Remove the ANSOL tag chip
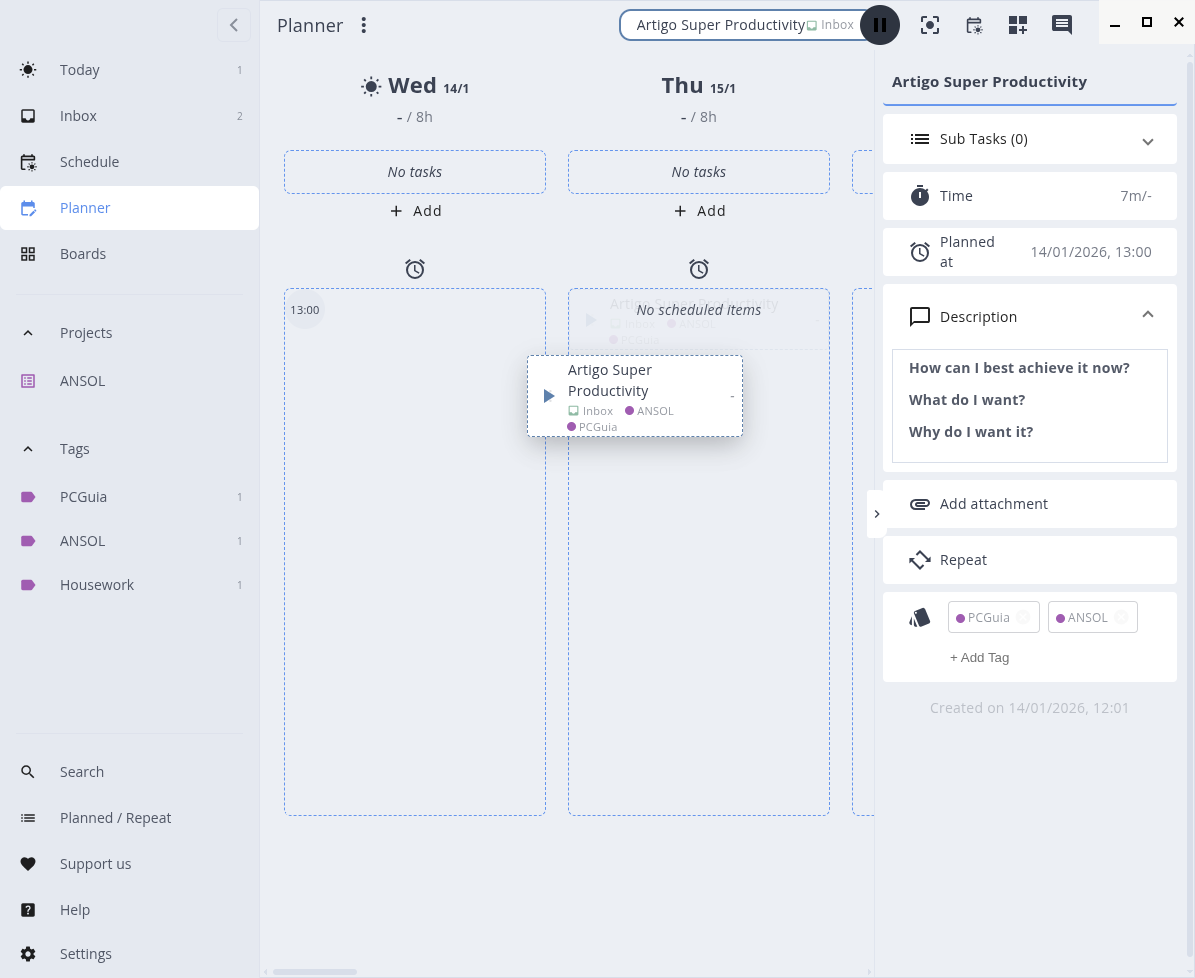Screen dimensions: 1195x978 [1121, 618]
